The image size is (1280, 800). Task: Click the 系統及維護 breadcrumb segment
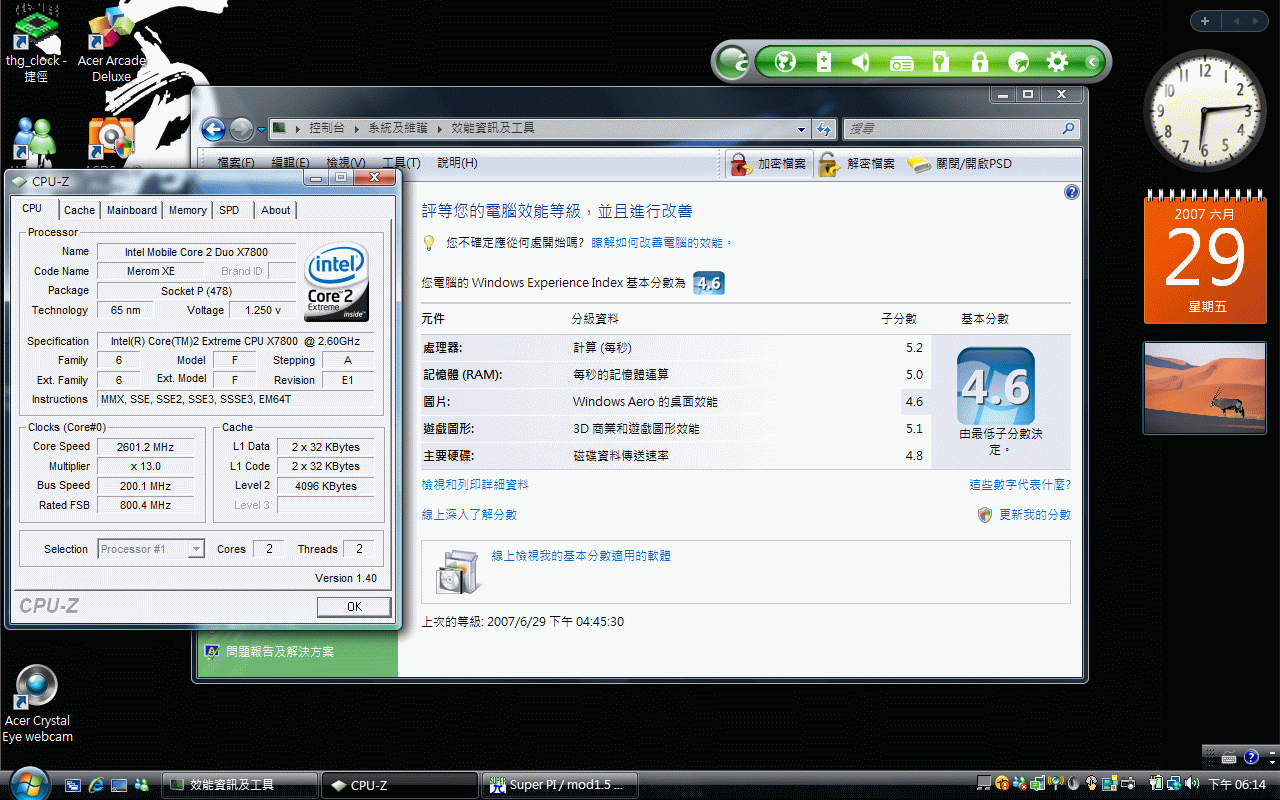pyautogui.click(x=397, y=129)
